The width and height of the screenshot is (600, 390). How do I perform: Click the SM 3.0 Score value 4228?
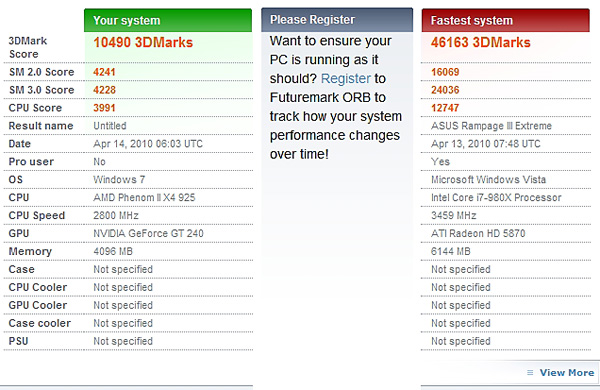(x=104, y=90)
